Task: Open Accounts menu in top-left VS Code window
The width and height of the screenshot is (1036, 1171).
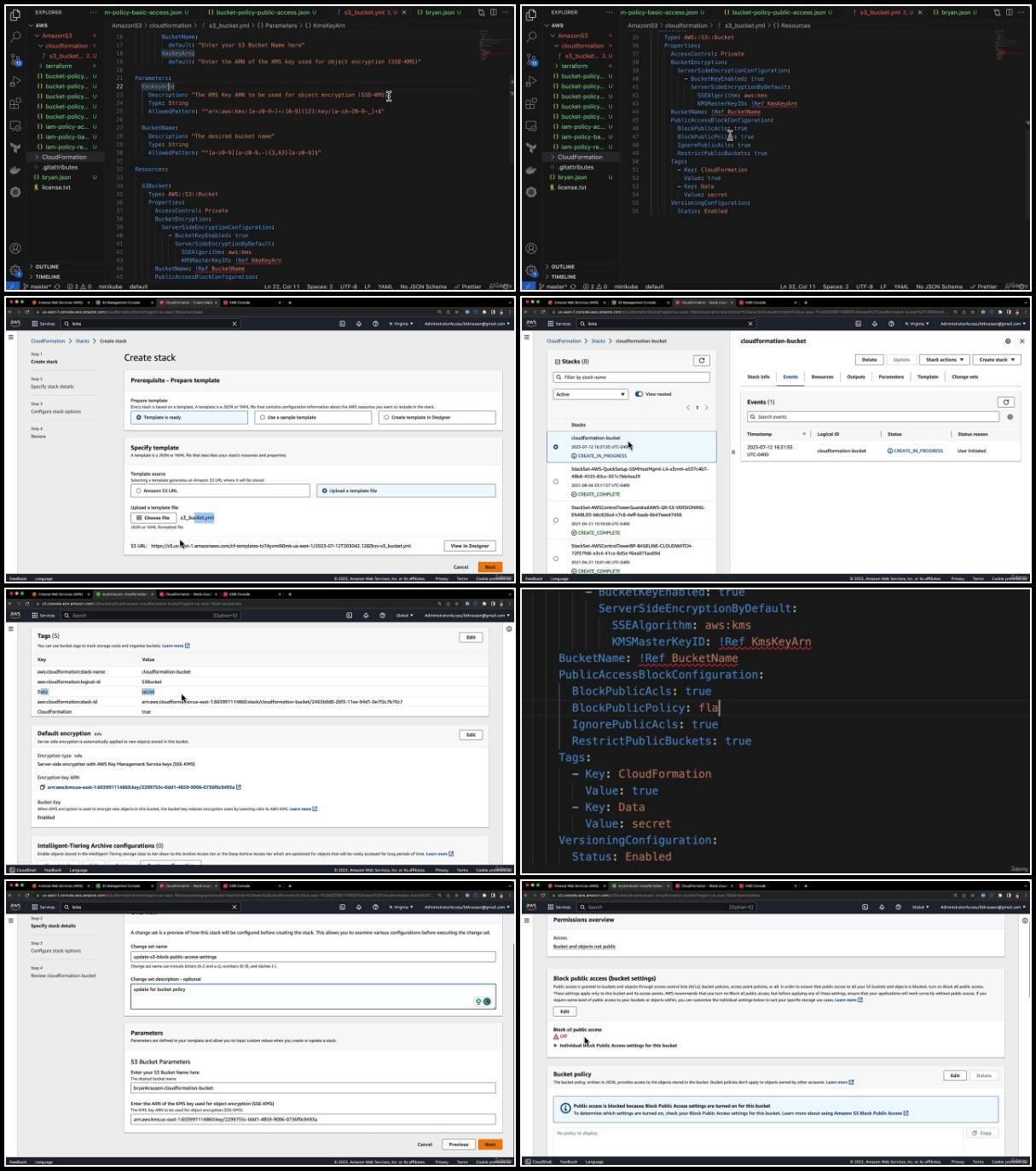Action: 15,248
